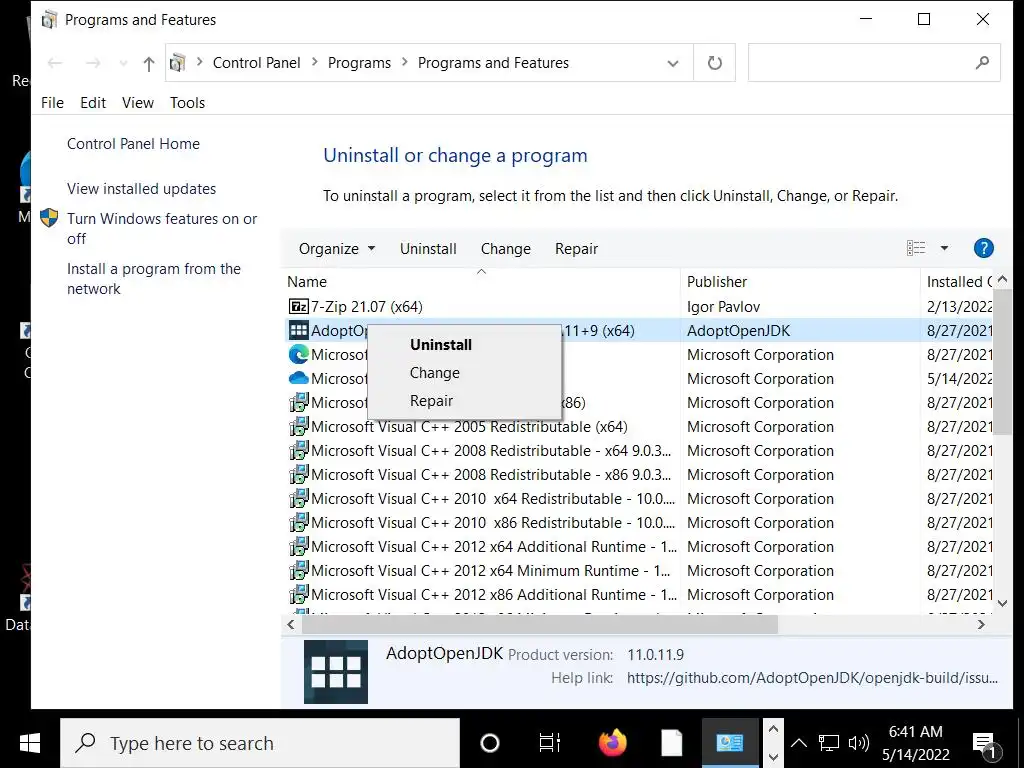Go up one level with the up arrow
The height and width of the screenshot is (768, 1024).
pyautogui.click(x=149, y=63)
